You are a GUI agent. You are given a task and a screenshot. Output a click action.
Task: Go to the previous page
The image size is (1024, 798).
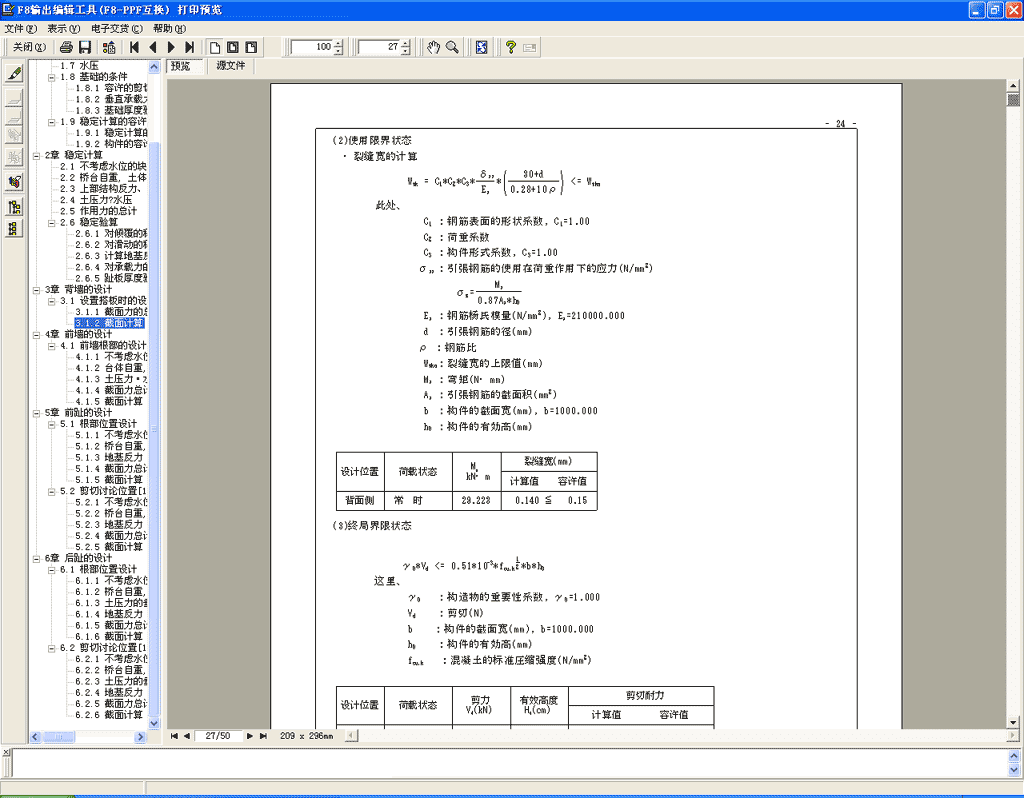click(153, 47)
